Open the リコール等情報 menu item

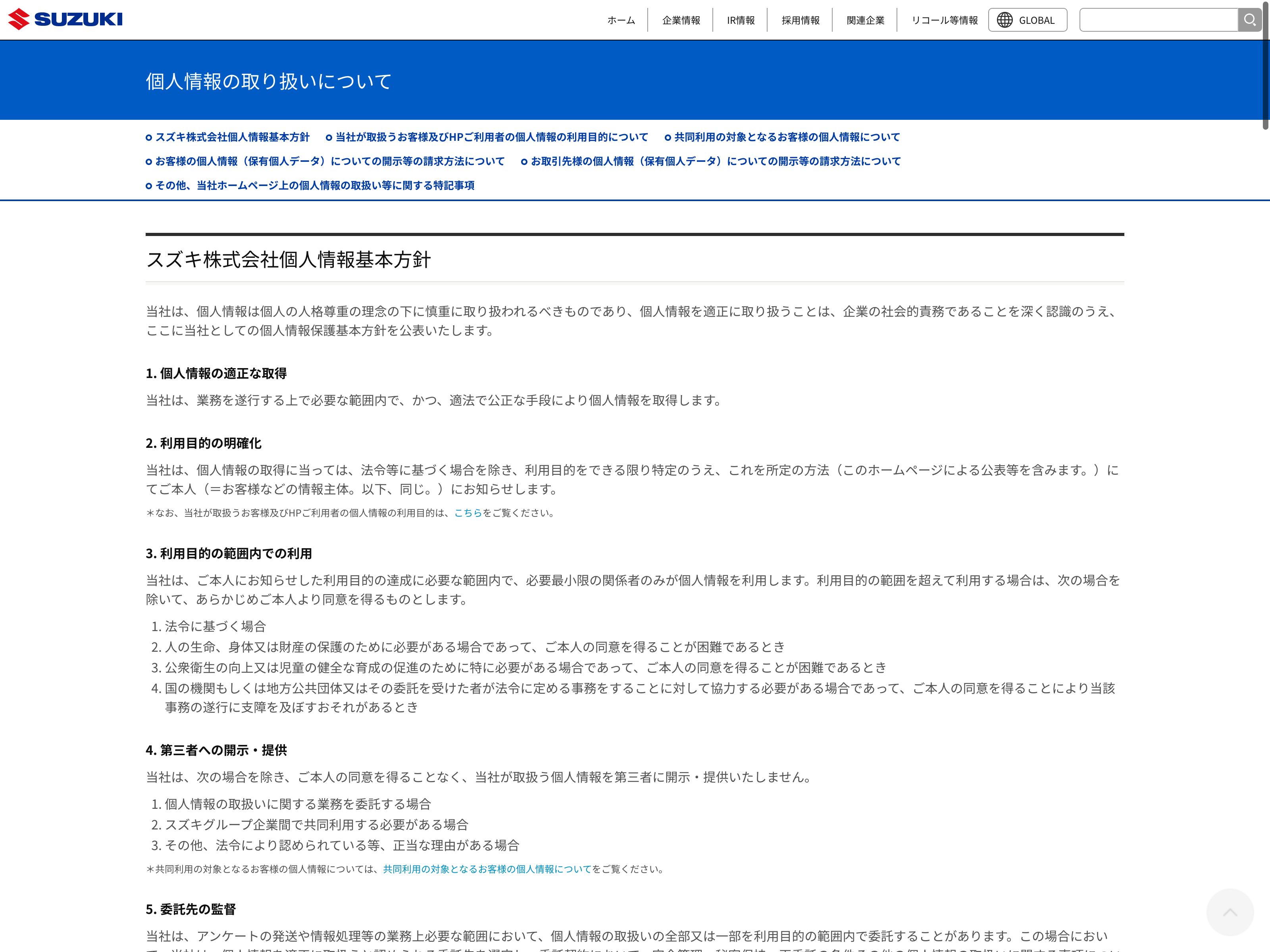[945, 20]
